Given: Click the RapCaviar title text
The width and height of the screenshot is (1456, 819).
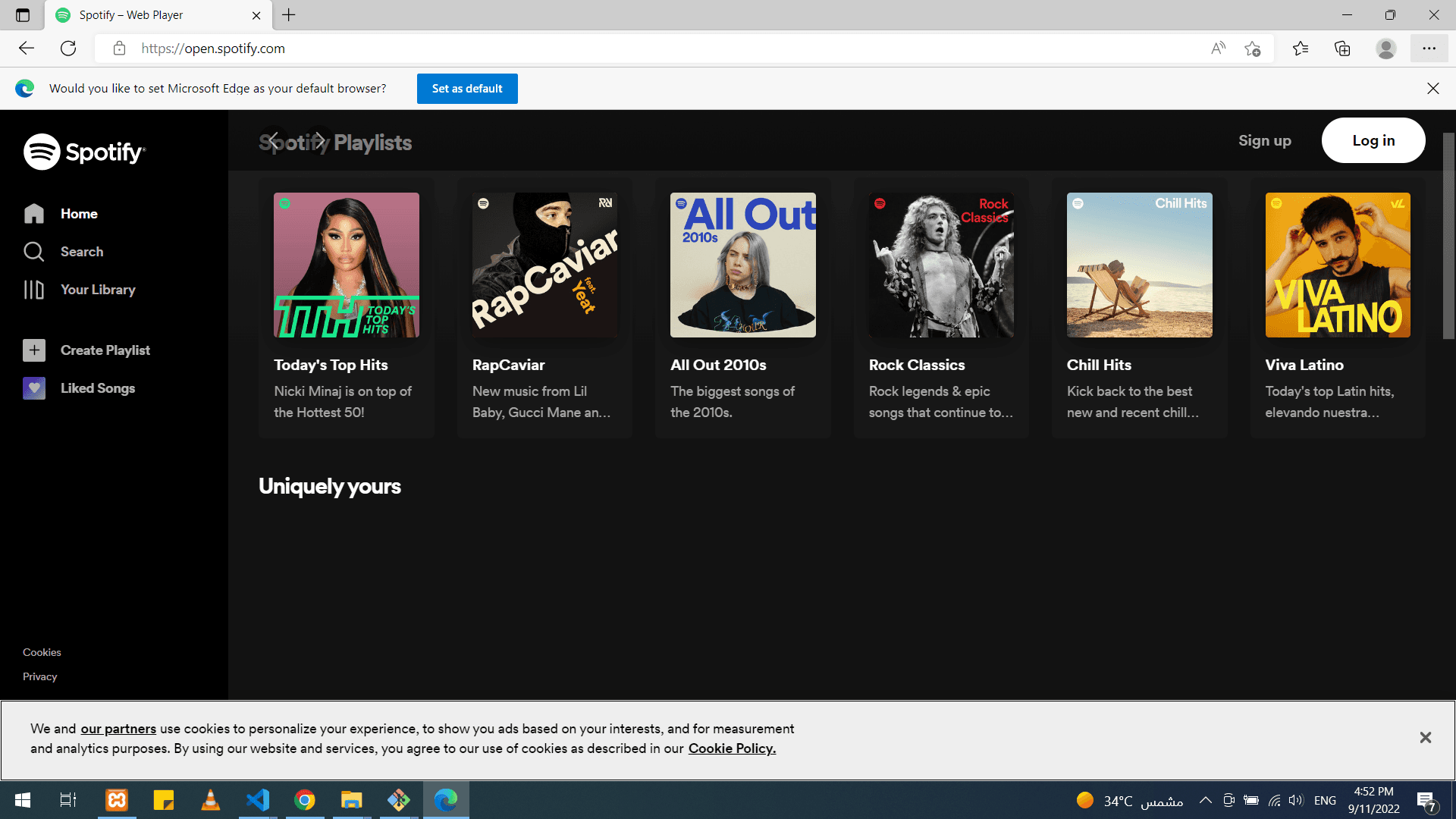Looking at the screenshot, I should [508, 365].
